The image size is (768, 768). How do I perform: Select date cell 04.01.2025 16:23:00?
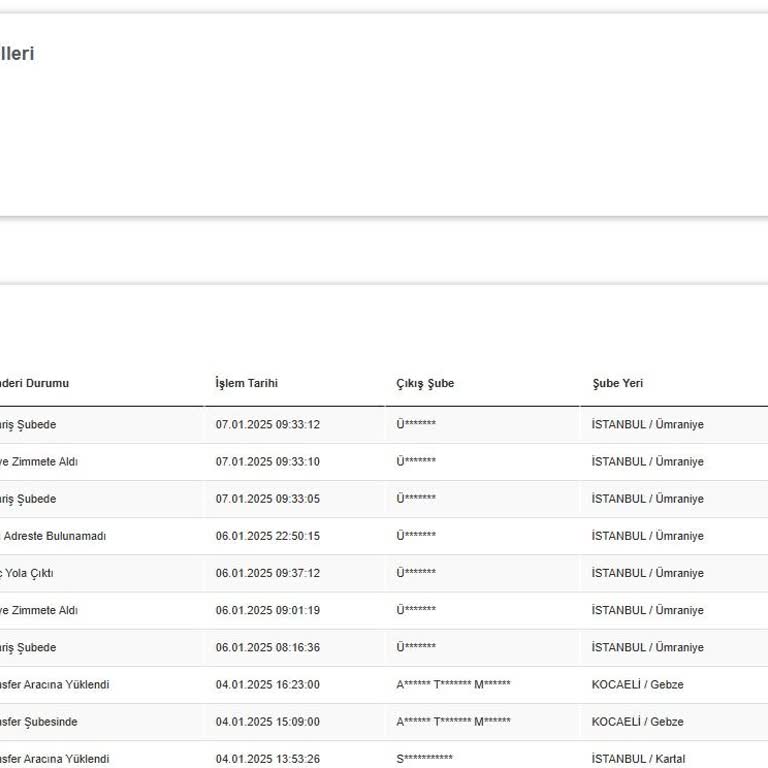pos(268,685)
